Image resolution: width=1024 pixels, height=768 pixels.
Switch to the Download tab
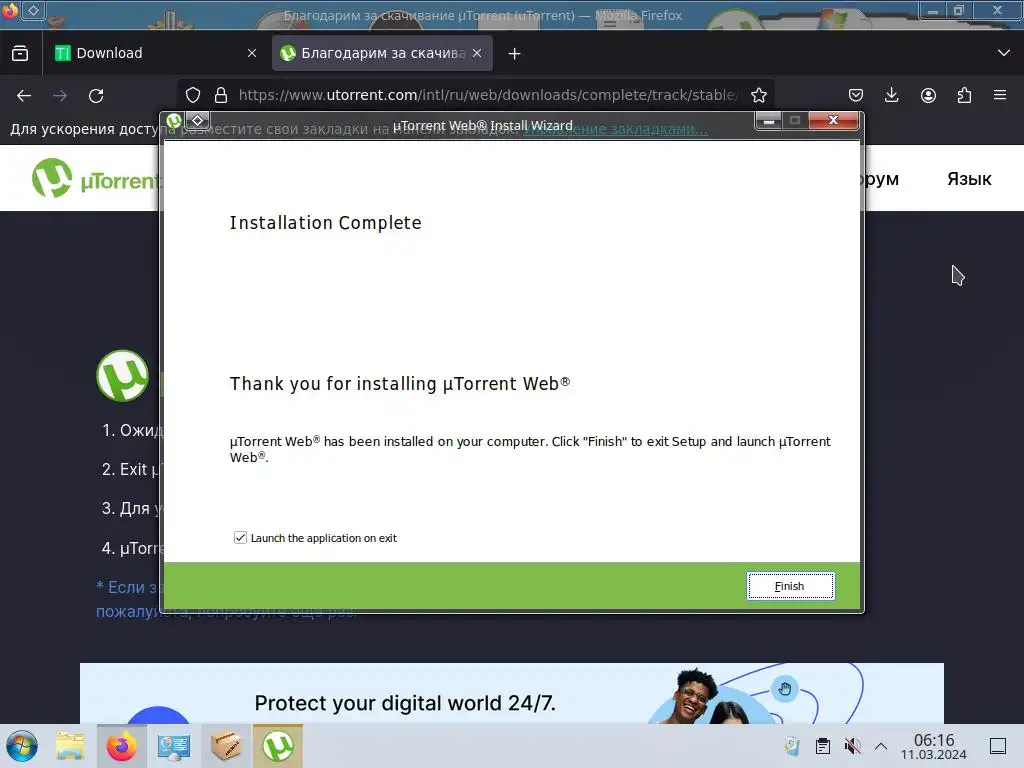tap(155, 53)
